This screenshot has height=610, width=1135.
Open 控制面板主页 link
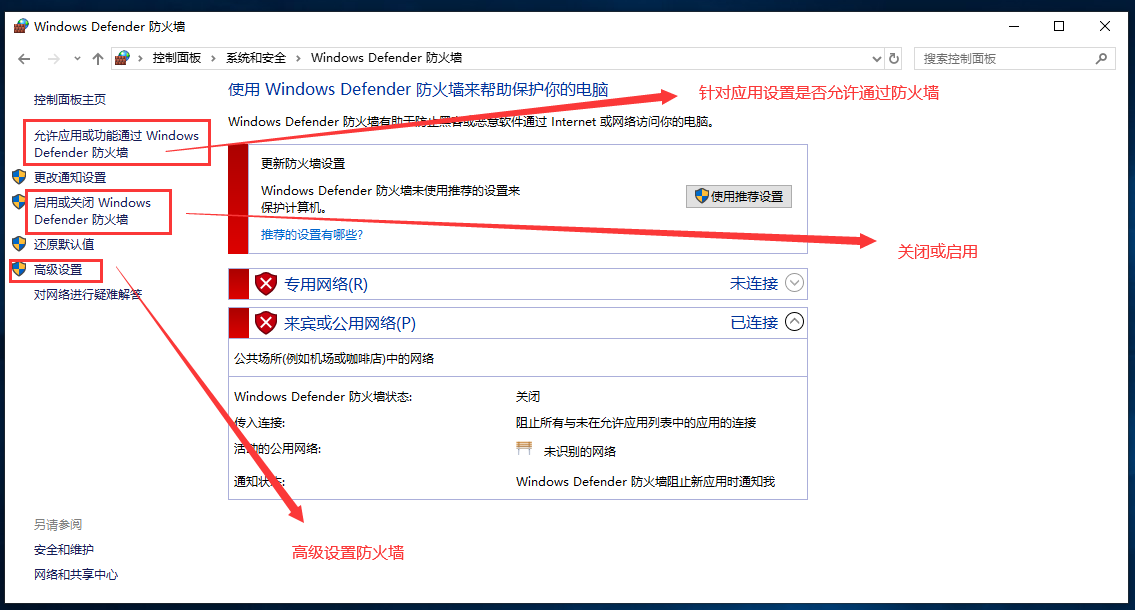[69, 99]
